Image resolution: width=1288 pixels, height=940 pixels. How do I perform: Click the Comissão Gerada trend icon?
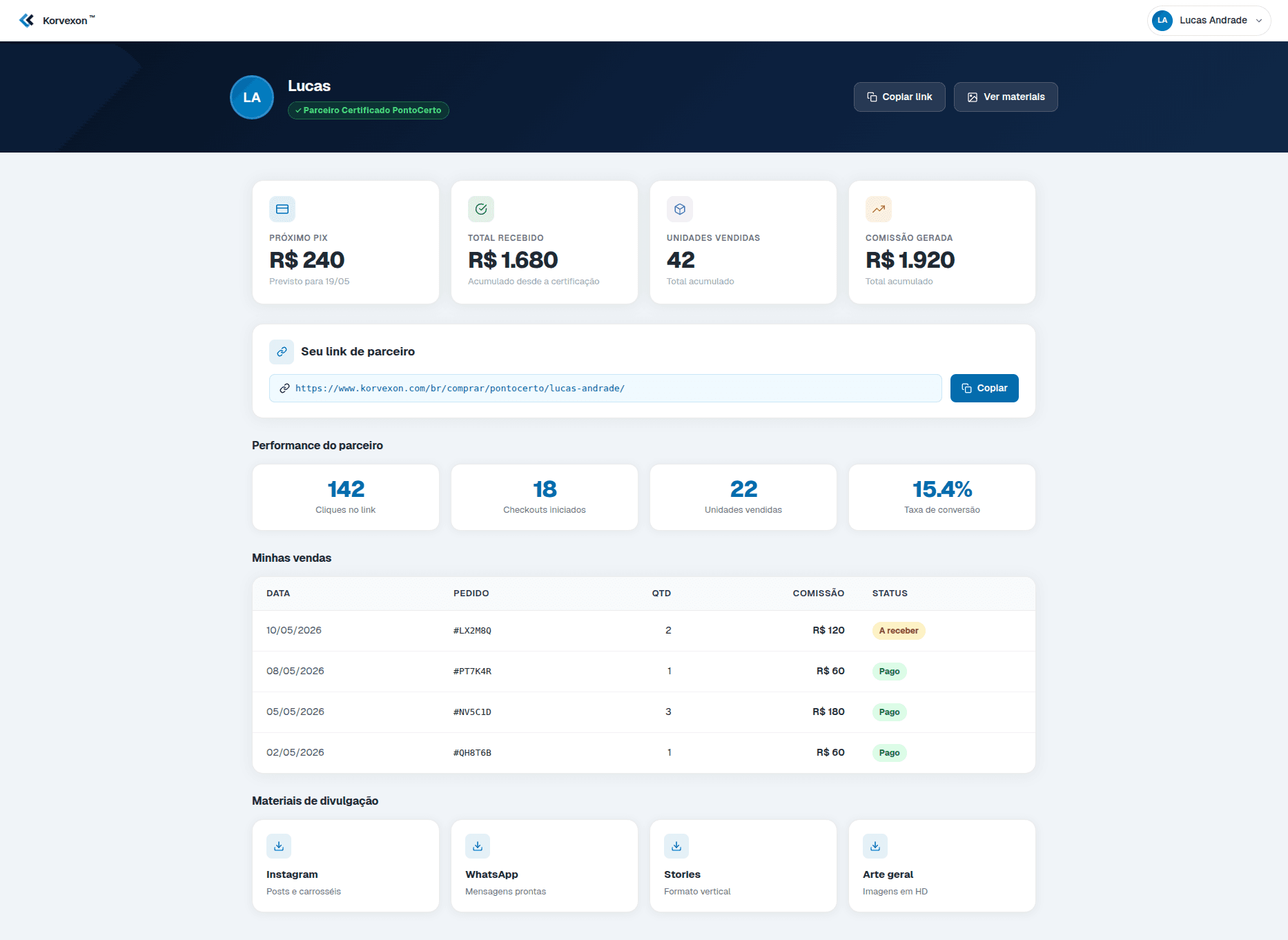(x=879, y=209)
